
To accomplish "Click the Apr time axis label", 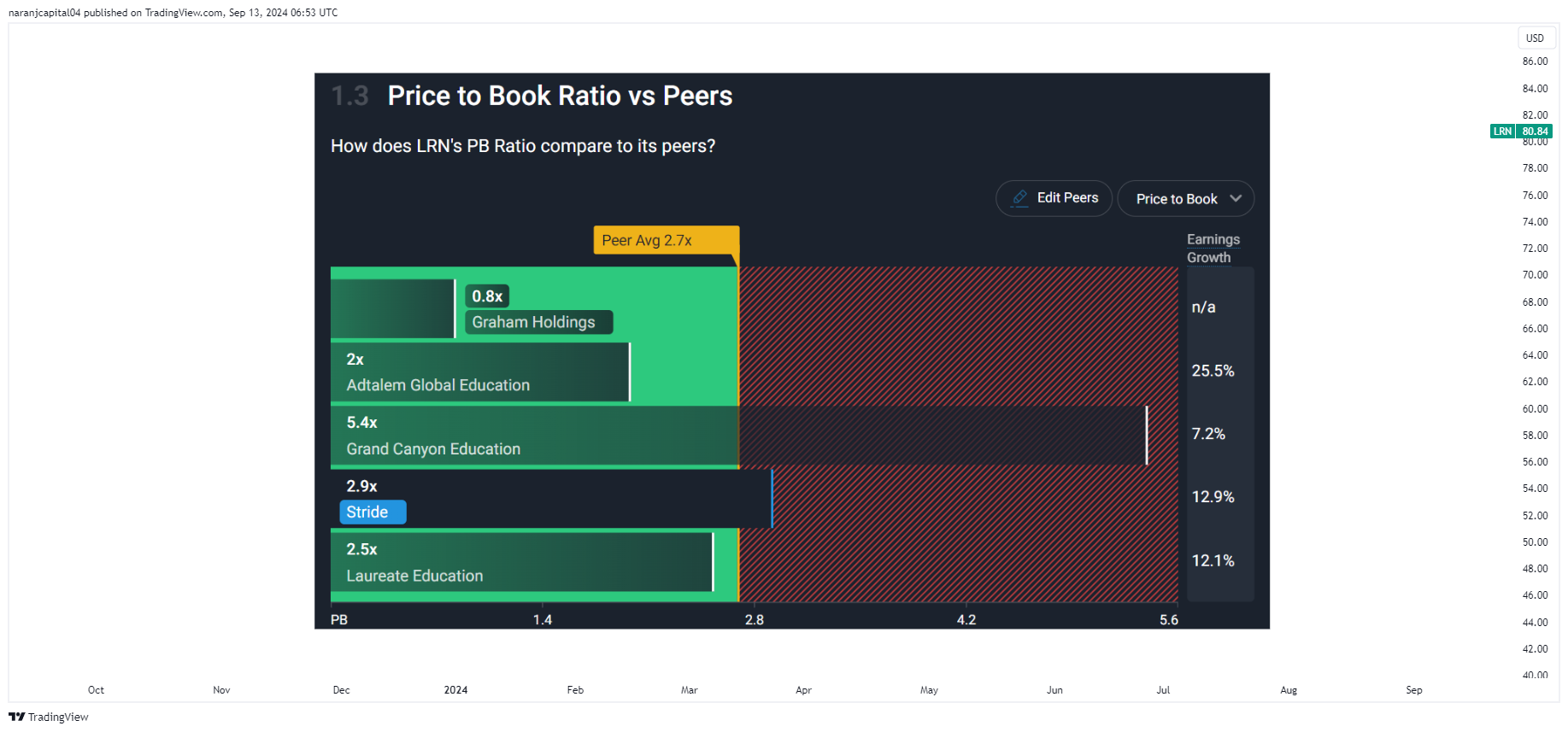I will click(x=803, y=690).
